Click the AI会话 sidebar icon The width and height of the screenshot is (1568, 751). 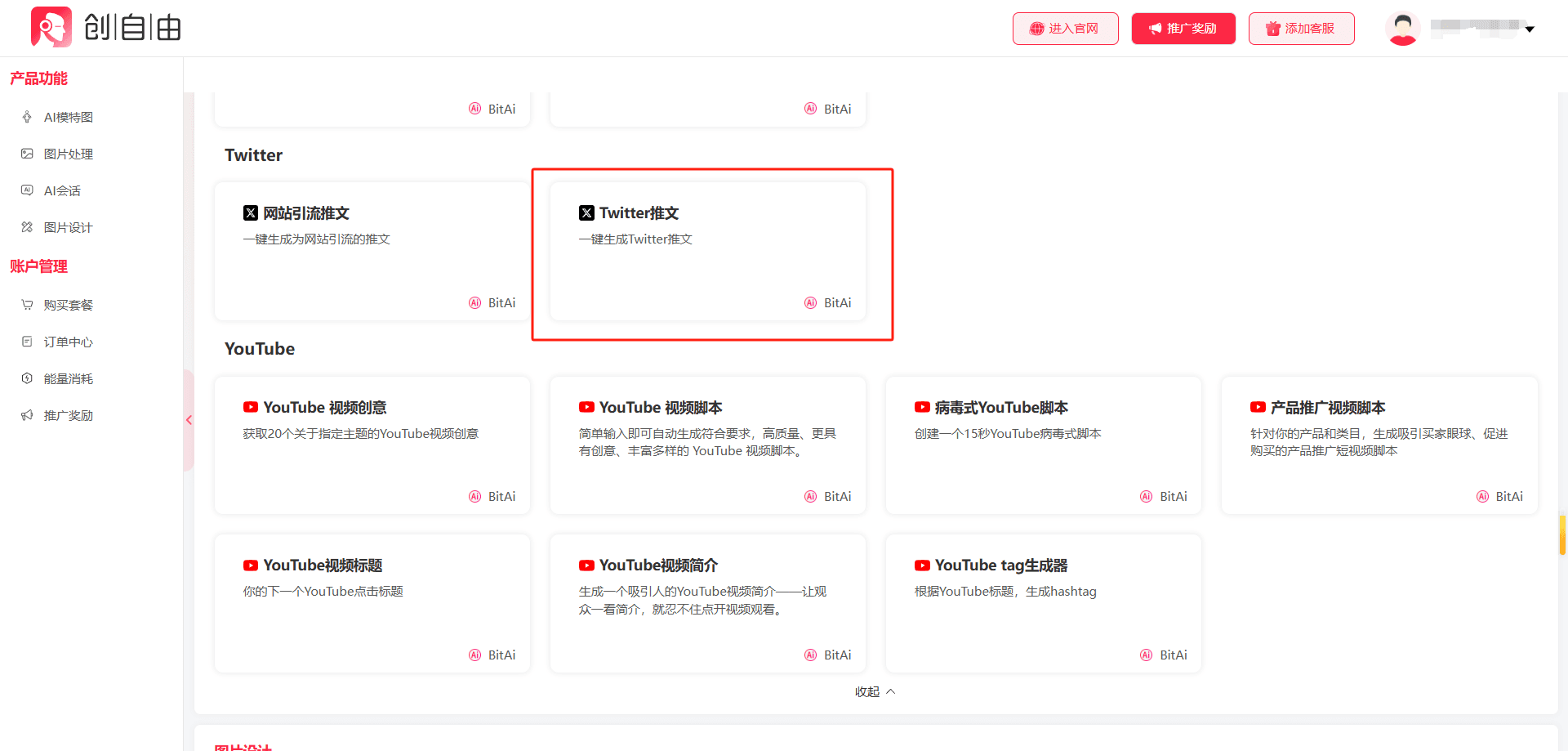[x=27, y=190]
